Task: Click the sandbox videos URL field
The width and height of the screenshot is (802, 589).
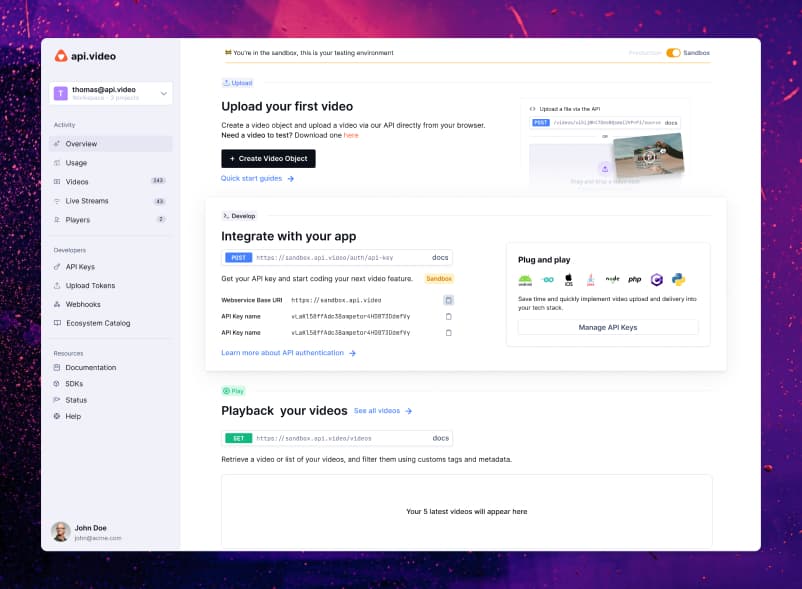Action: tap(337, 438)
